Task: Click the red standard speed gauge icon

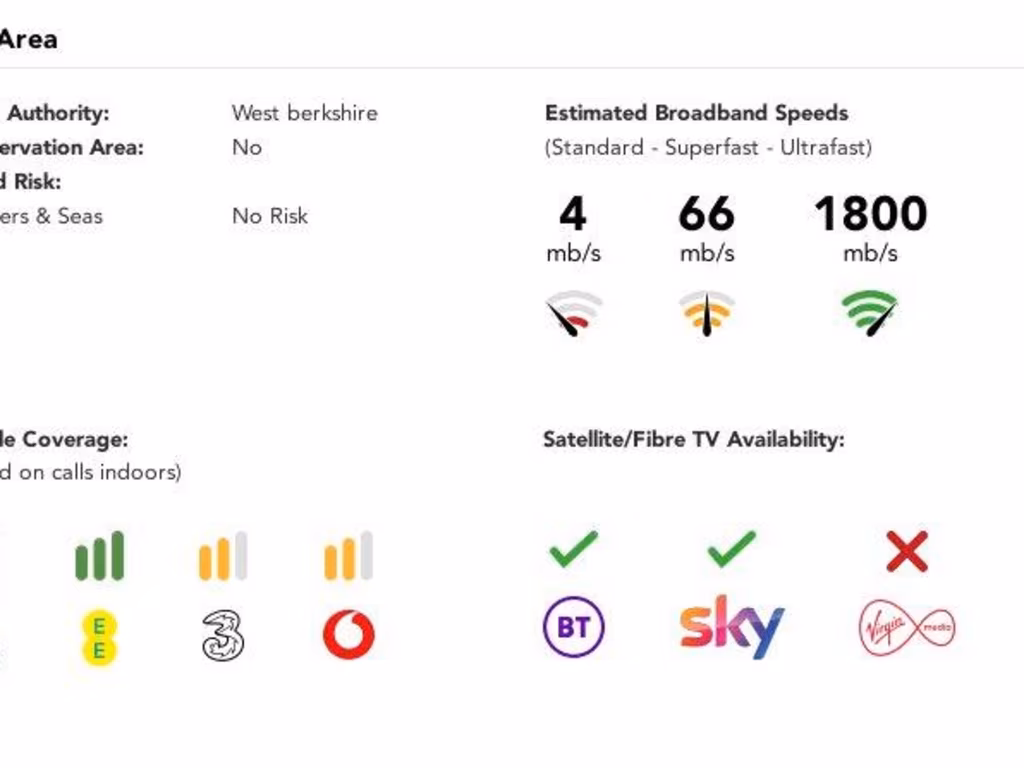Action: 573,313
